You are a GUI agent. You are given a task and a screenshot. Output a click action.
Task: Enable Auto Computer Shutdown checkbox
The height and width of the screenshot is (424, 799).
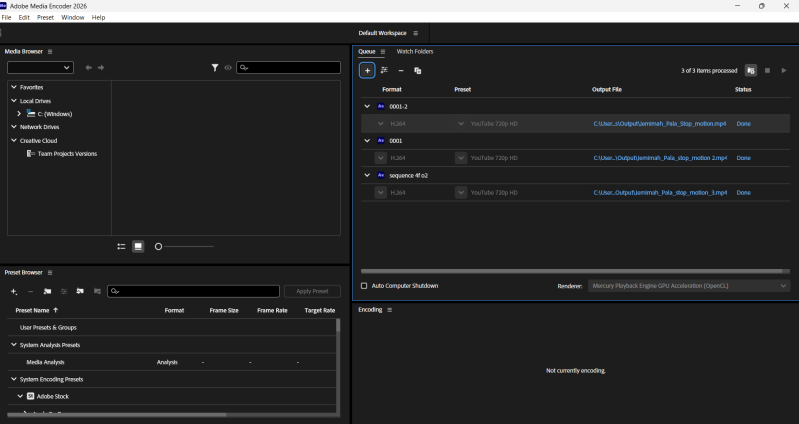coord(364,286)
